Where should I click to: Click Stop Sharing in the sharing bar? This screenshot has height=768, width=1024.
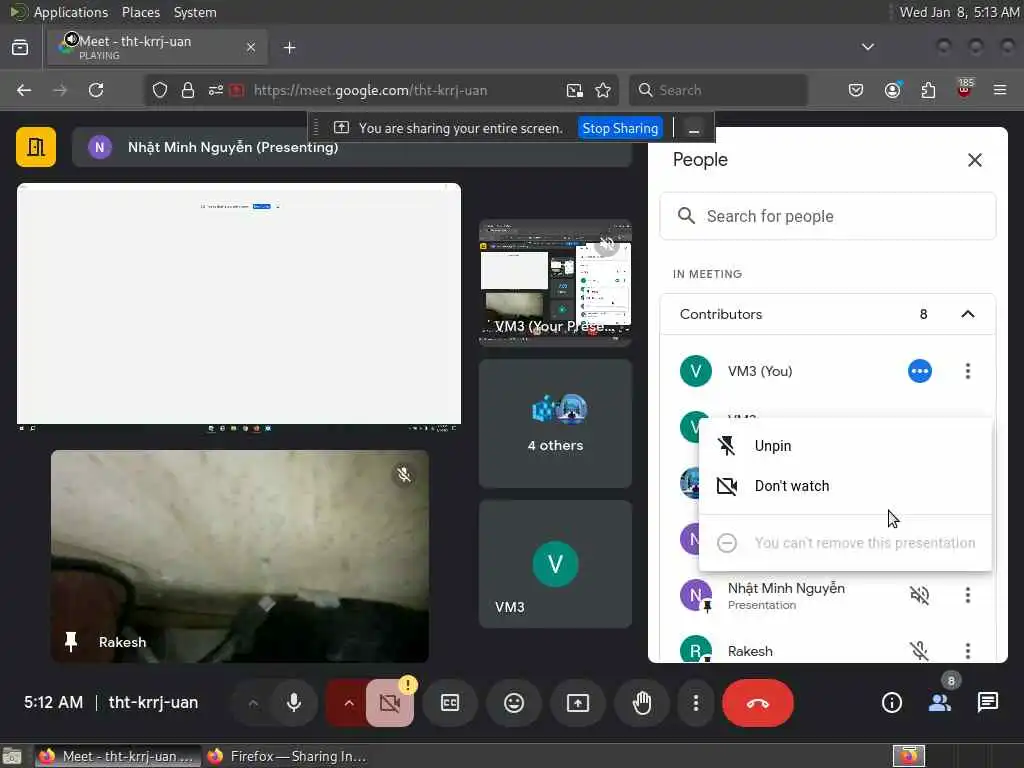(620, 128)
